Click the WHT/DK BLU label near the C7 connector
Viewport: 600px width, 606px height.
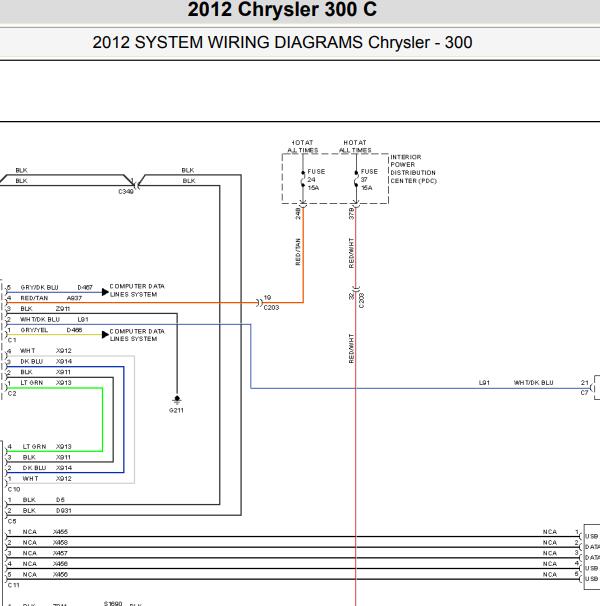point(534,383)
